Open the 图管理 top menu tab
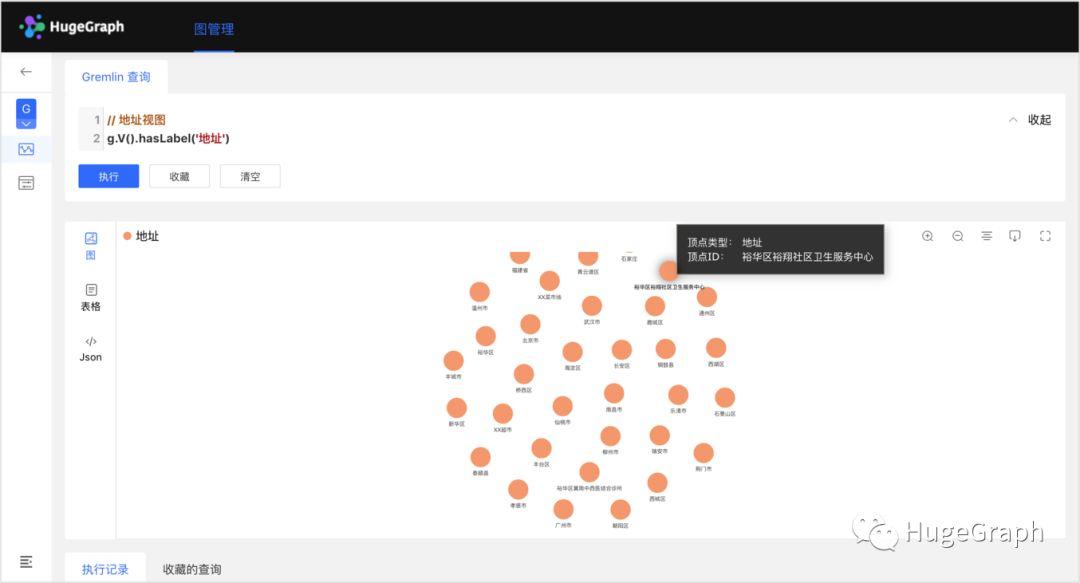Image resolution: width=1080 pixels, height=583 pixels. coord(214,29)
